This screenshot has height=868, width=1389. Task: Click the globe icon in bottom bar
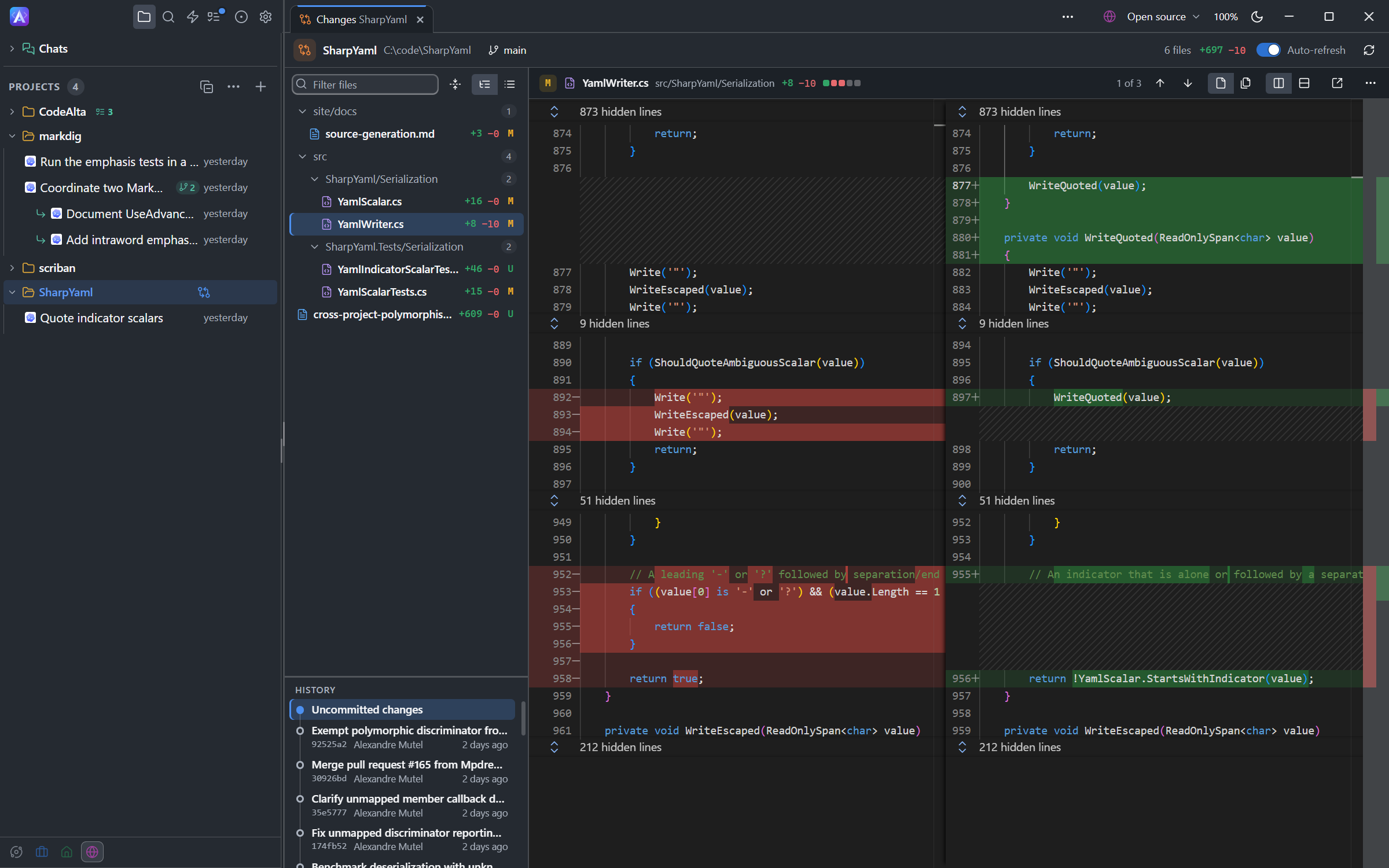click(92, 852)
